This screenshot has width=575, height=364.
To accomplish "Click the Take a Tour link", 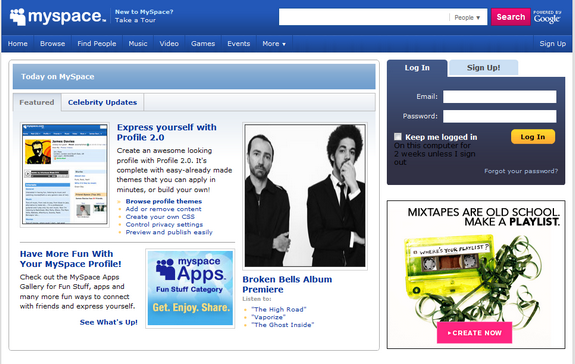I will coord(135,21).
